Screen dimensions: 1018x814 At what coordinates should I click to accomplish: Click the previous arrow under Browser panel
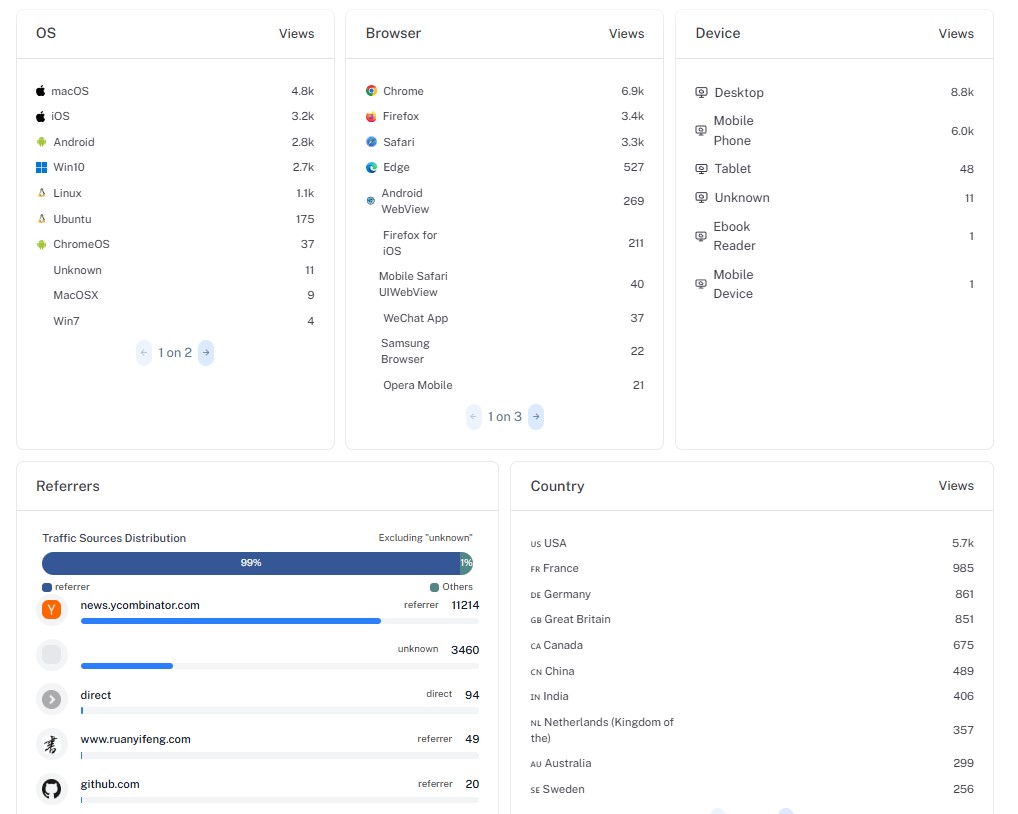point(472,417)
